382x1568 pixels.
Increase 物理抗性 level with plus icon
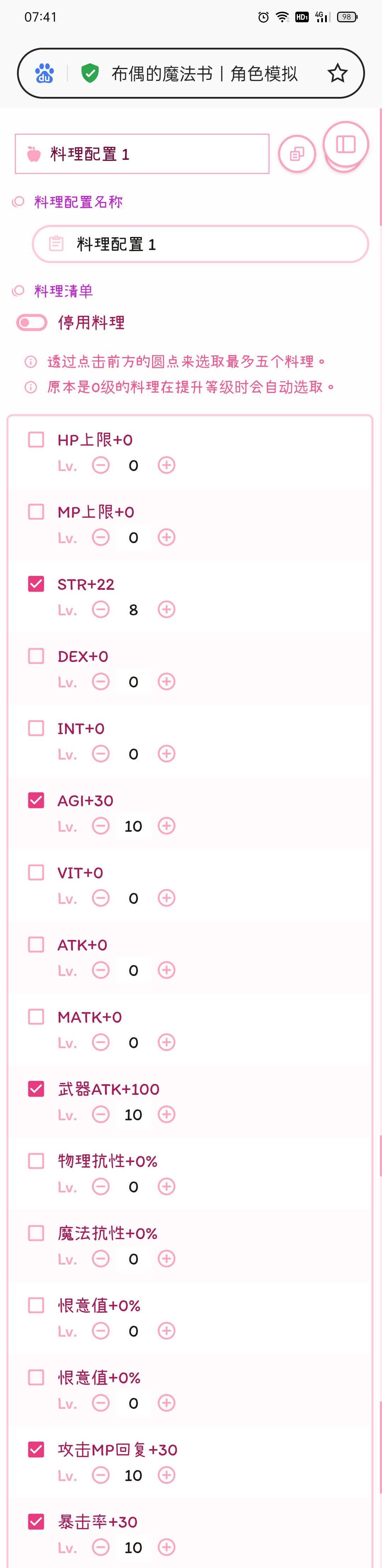166,1186
